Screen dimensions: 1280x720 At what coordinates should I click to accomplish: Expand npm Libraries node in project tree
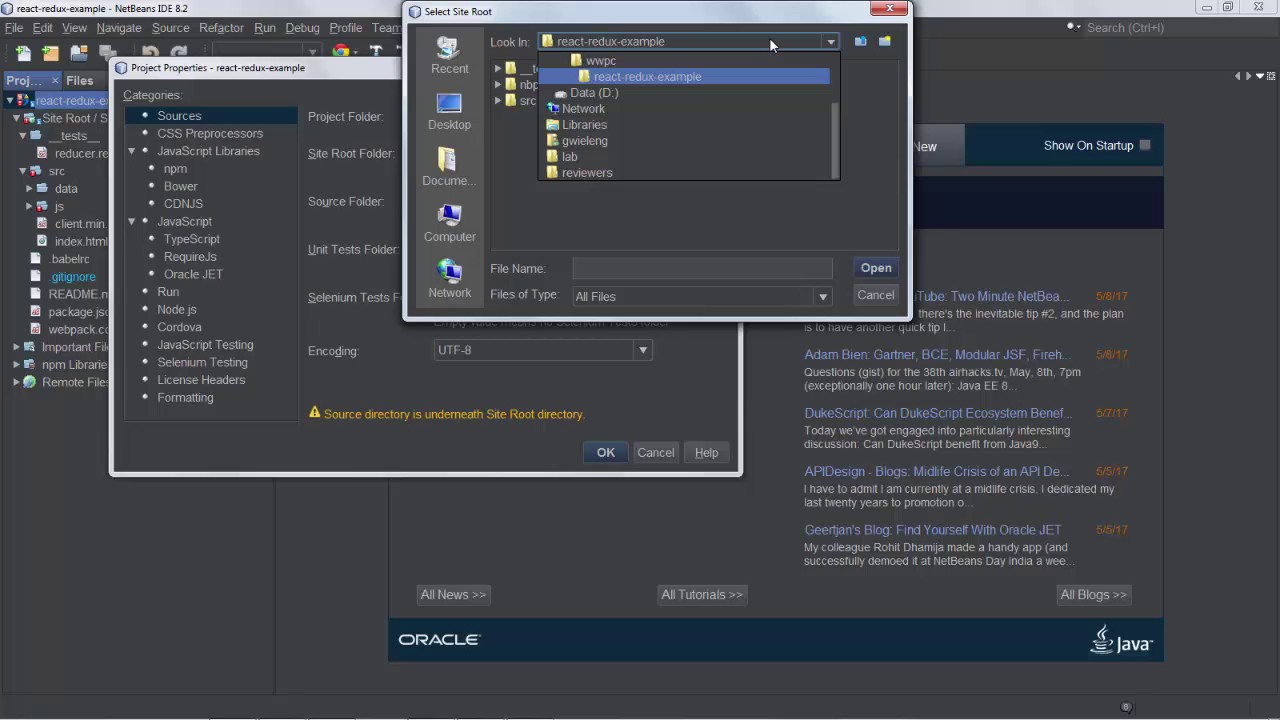pyautogui.click(x=16, y=365)
